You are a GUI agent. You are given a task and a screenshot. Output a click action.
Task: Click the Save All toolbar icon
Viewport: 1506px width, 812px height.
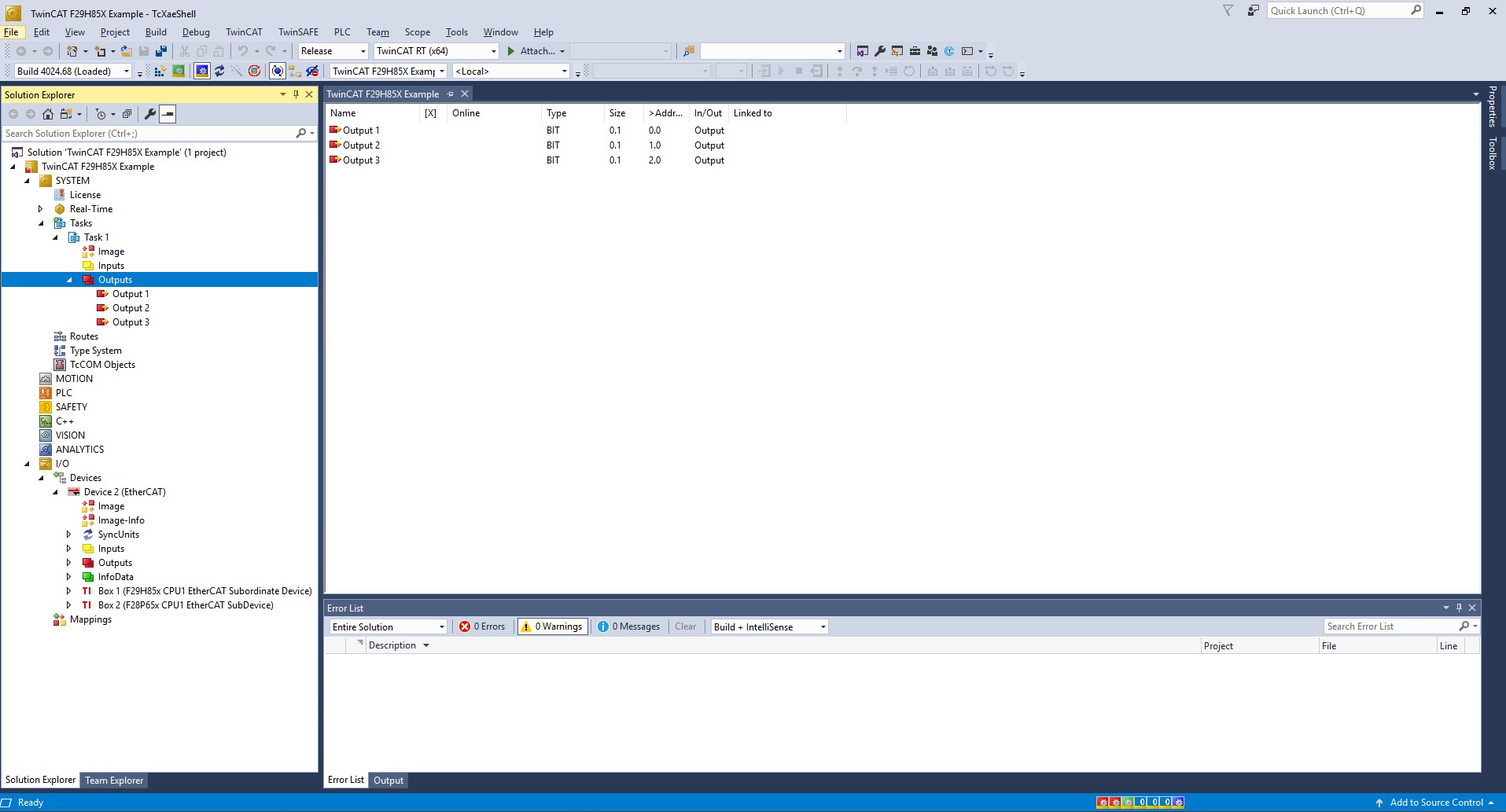[x=161, y=51]
